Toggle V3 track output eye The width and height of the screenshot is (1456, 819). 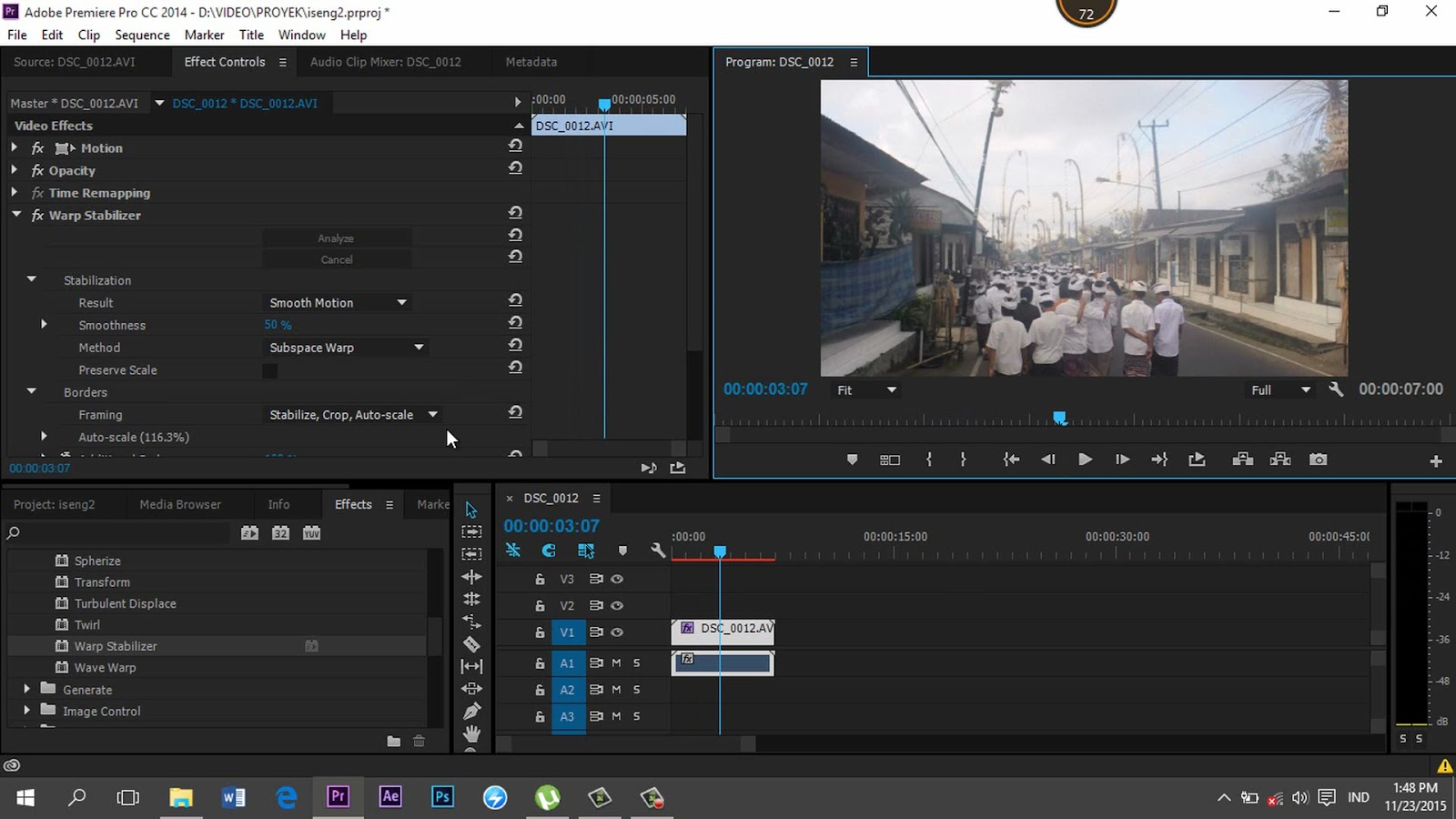pos(617,579)
